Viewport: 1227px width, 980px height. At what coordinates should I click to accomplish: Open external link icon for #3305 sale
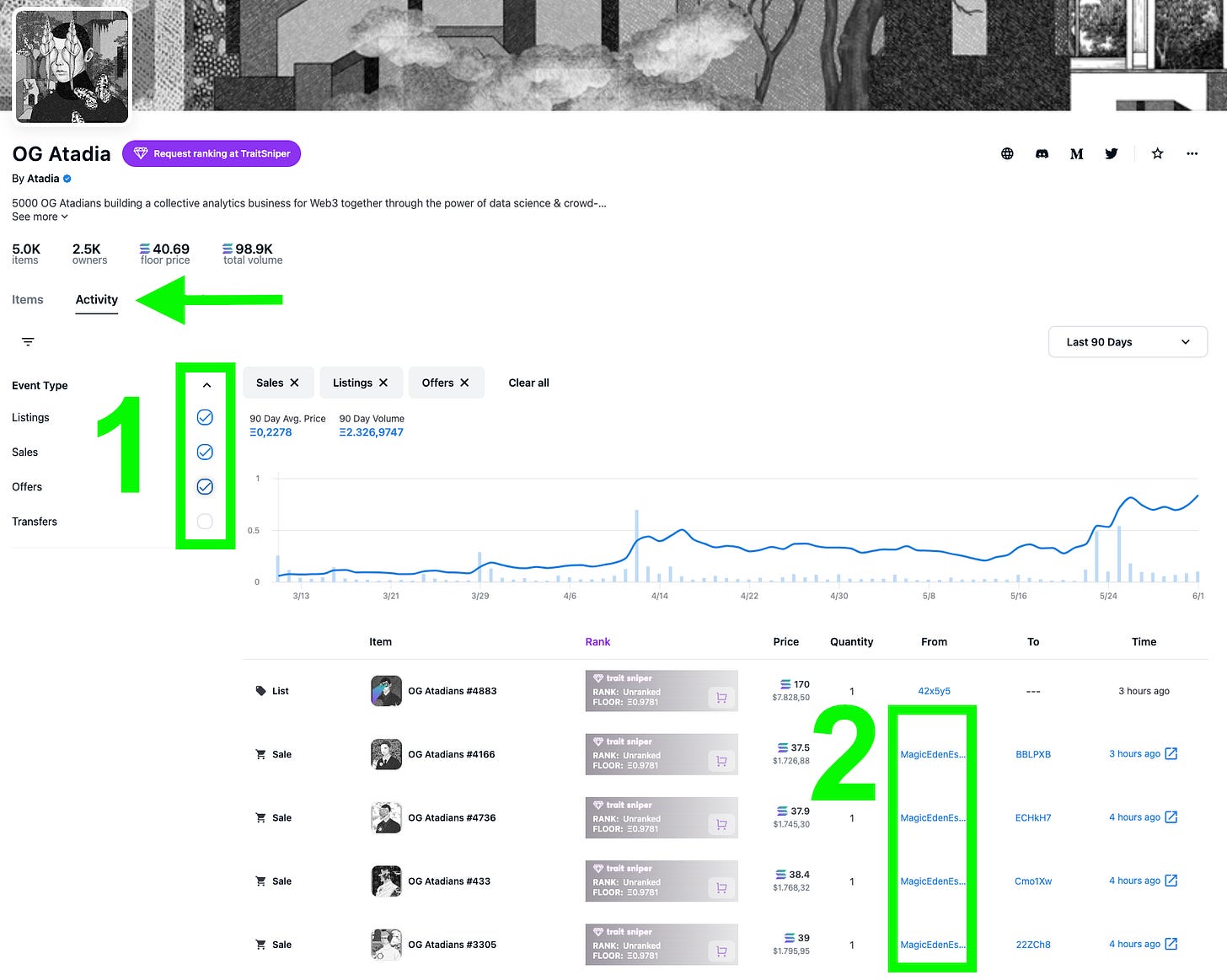[x=1171, y=944]
